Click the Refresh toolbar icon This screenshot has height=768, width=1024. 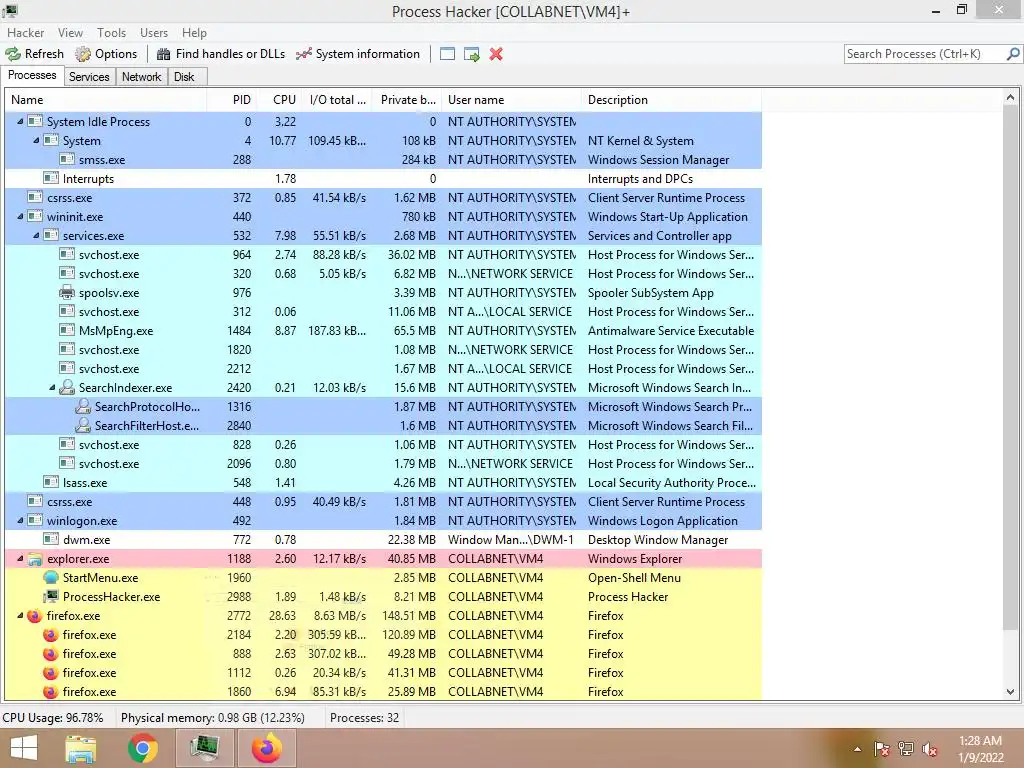(x=13, y=54)
